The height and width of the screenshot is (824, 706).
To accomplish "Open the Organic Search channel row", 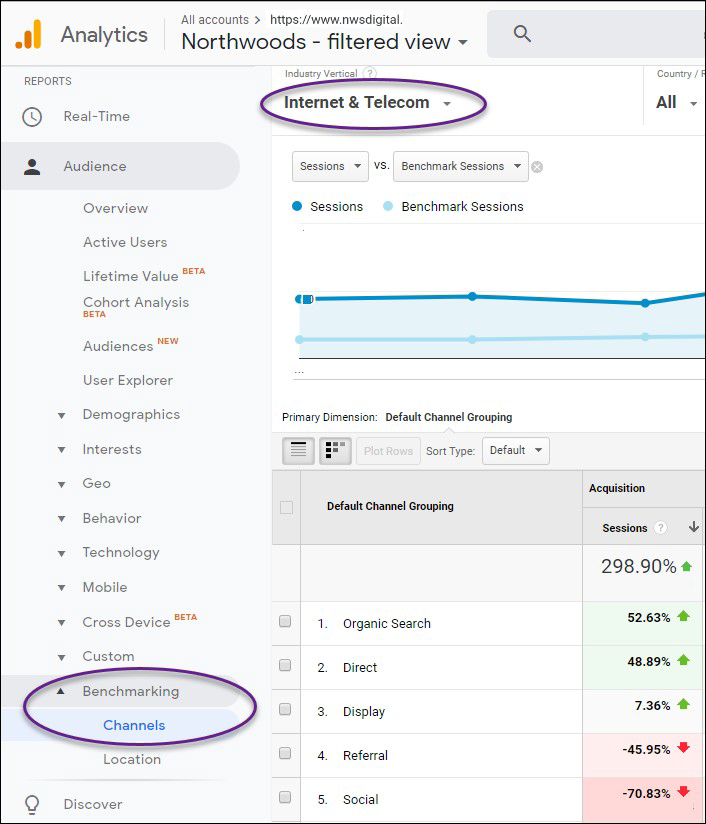I will tap(386, 624).
